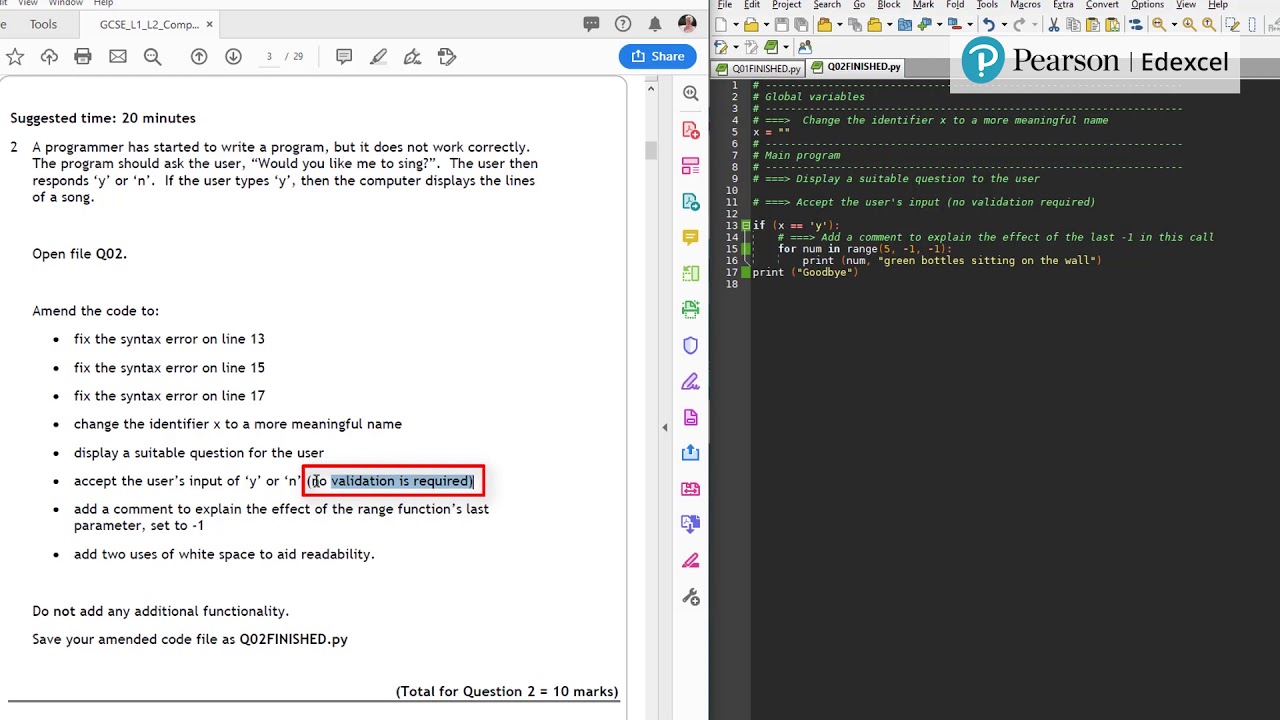1280x720 pixels.
Task: Click the user profile avatar
Action: pos(687,24)
